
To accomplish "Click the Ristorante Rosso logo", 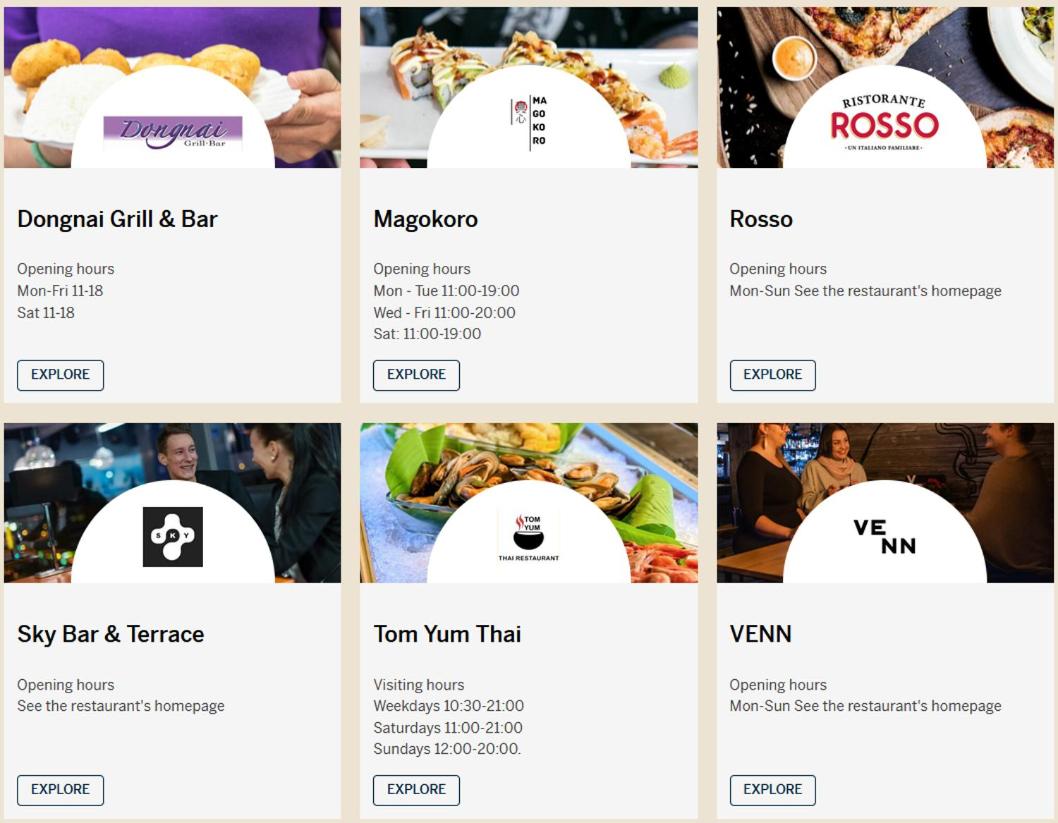I will (x=884, y=124).
